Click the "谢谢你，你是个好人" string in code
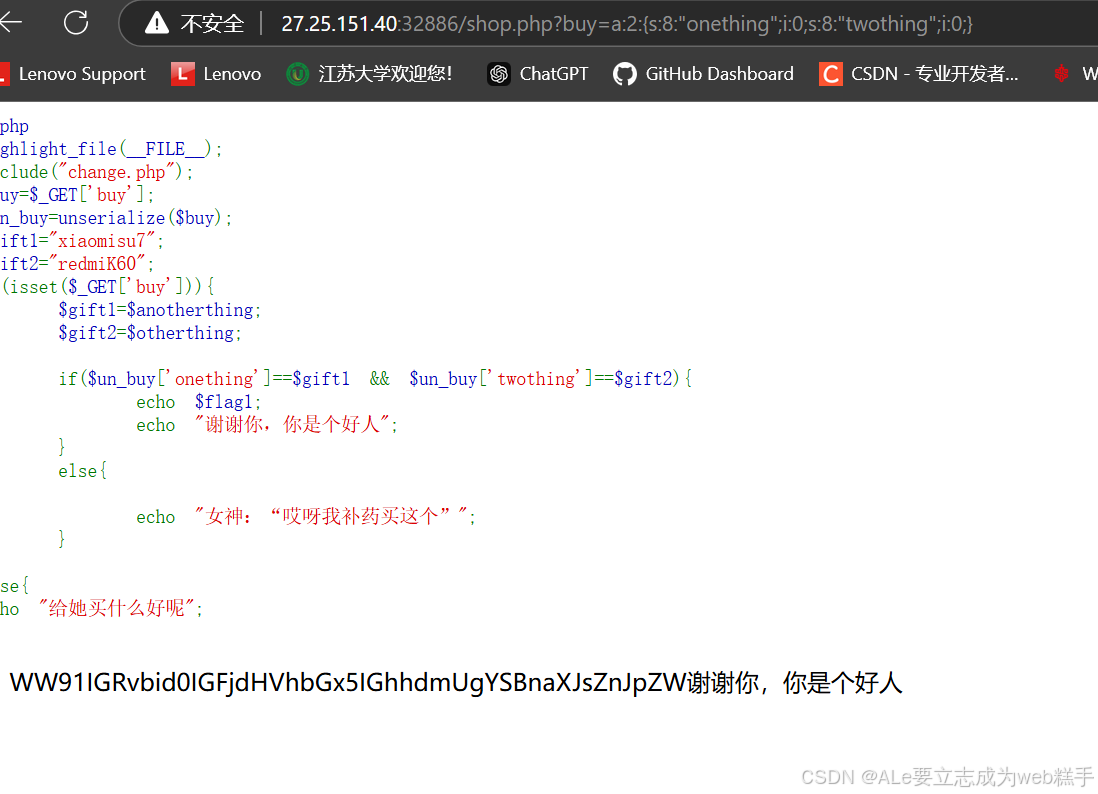 [x=292, y=424]
